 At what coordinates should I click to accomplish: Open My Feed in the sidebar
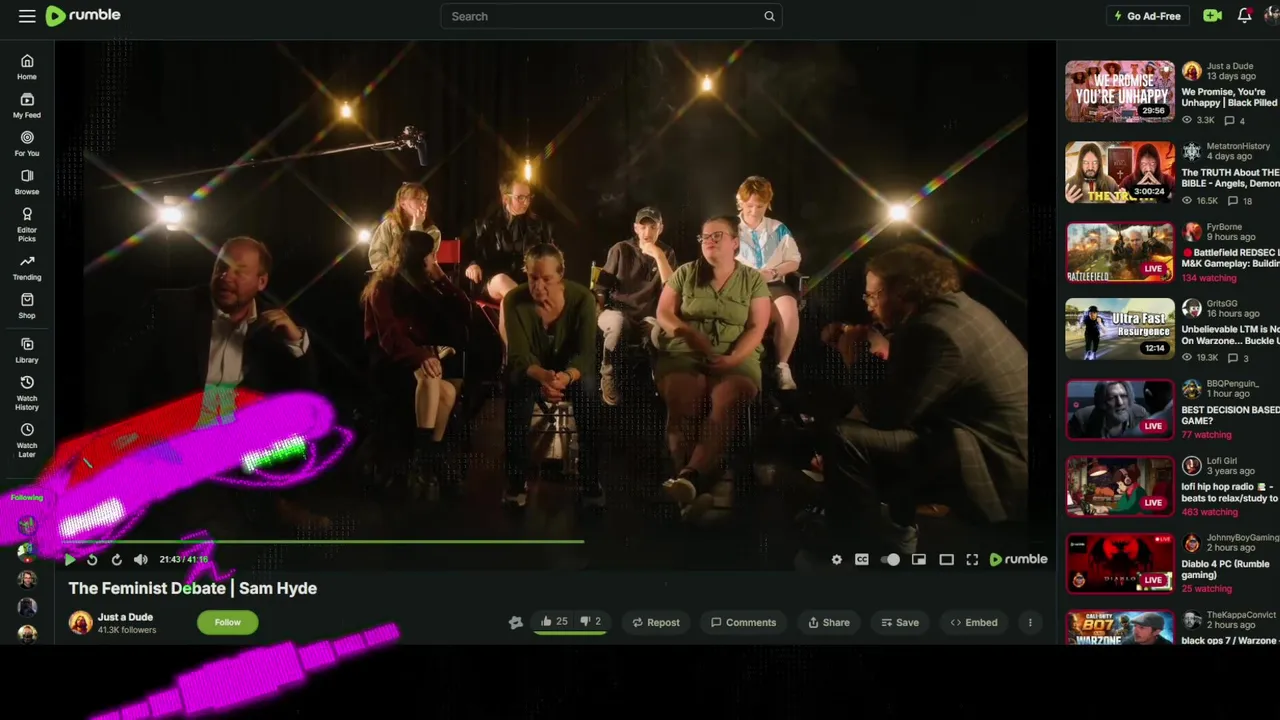pos(27,105)
